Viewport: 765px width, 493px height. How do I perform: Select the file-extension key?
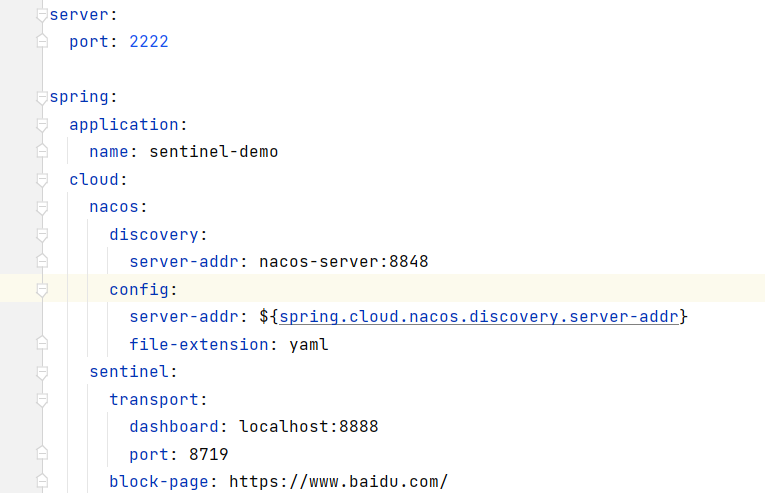point(183,345)
